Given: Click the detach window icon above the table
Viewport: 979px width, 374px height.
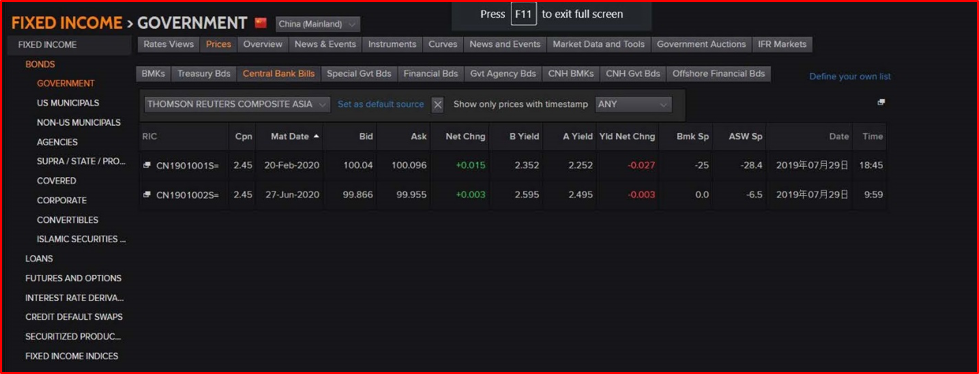Looking at the screenshot, I should [x=881, y=102].
